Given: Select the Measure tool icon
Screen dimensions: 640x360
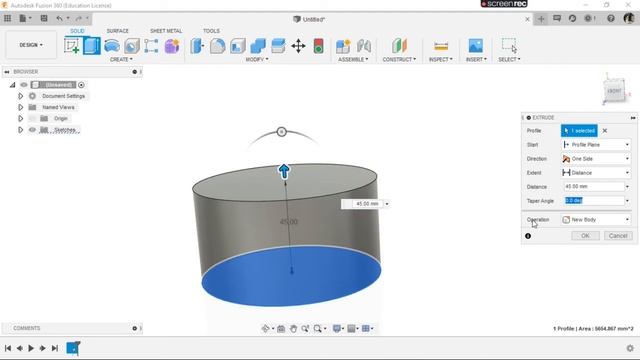Looking at the screenshot, I should (441, 46).
